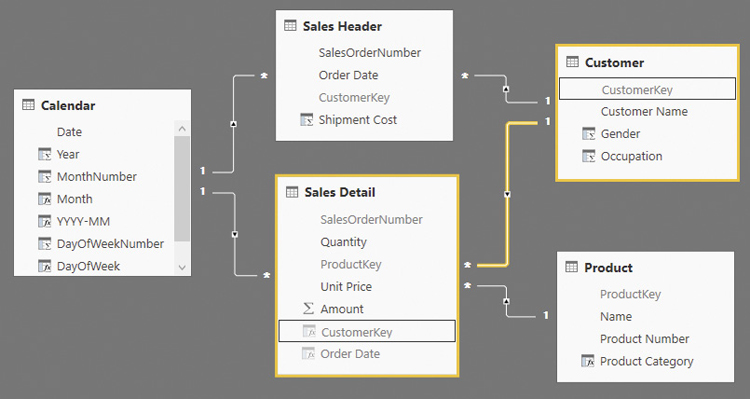This screenshot has height=399, width=750.
Task: Select the MonthNumber field
Action: pyautogui.click(x=97, y=177)
